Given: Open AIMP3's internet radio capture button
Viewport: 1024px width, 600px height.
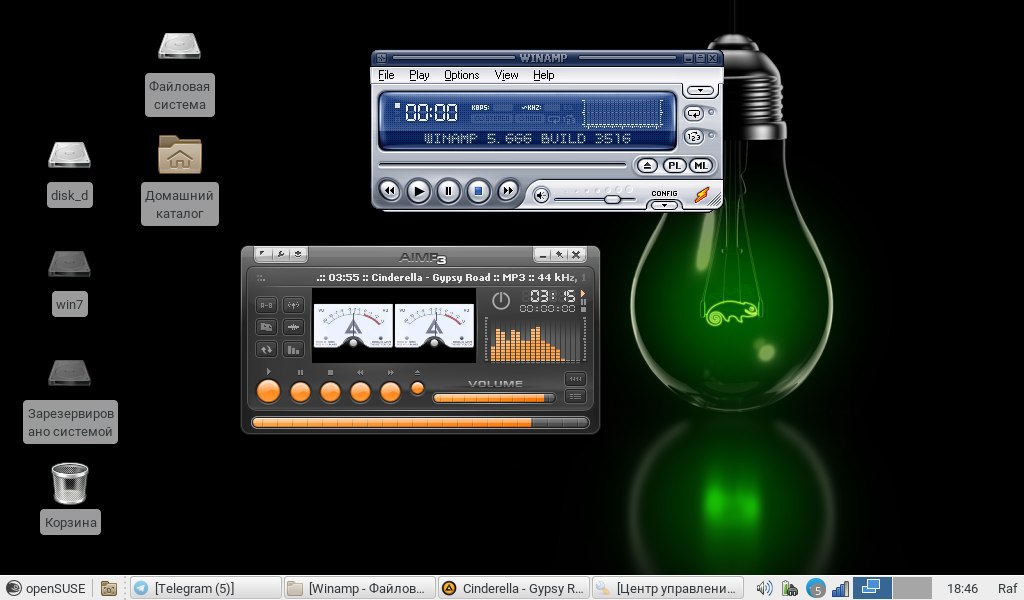Looking at the screenshot, I should point(294,305).
